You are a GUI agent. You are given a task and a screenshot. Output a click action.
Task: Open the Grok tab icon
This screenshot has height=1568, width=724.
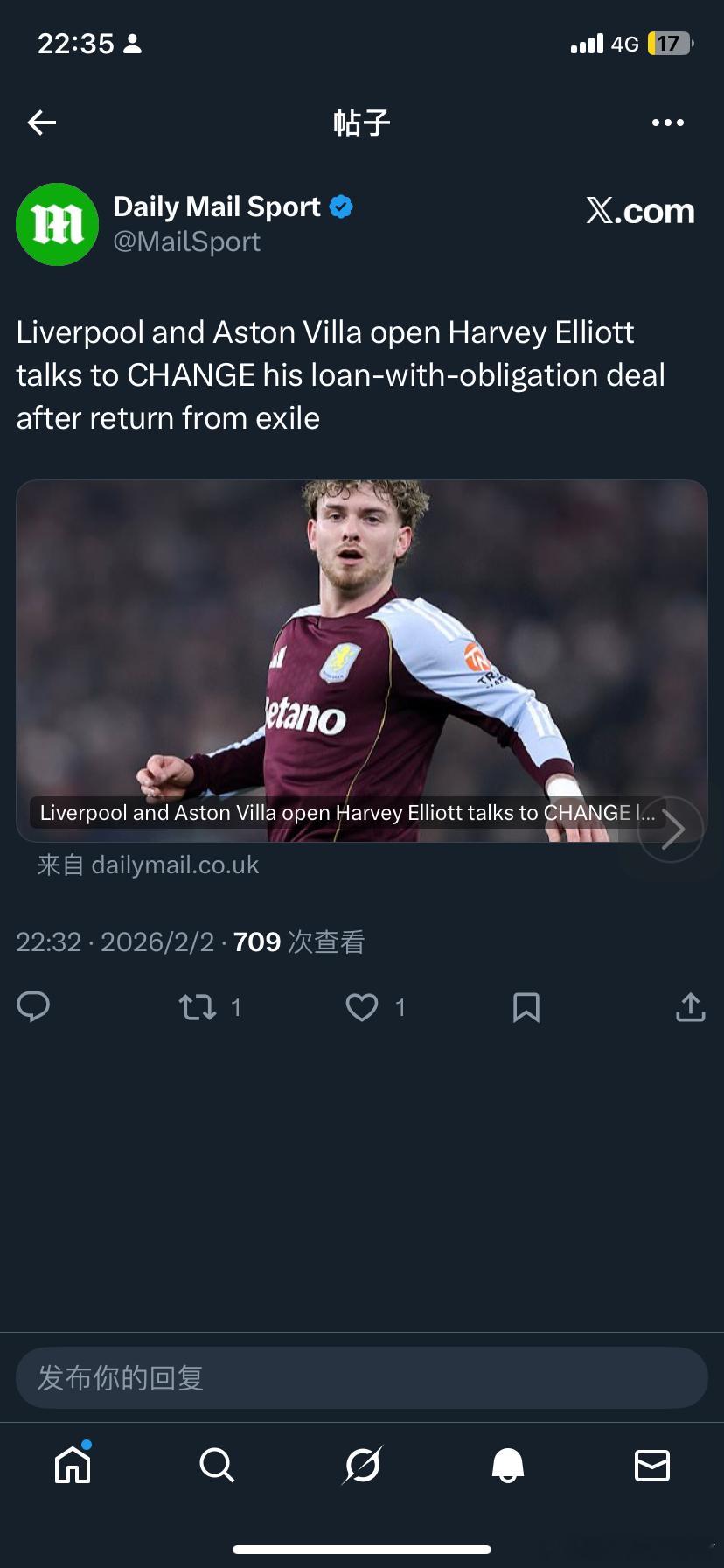coord(362,1465)
